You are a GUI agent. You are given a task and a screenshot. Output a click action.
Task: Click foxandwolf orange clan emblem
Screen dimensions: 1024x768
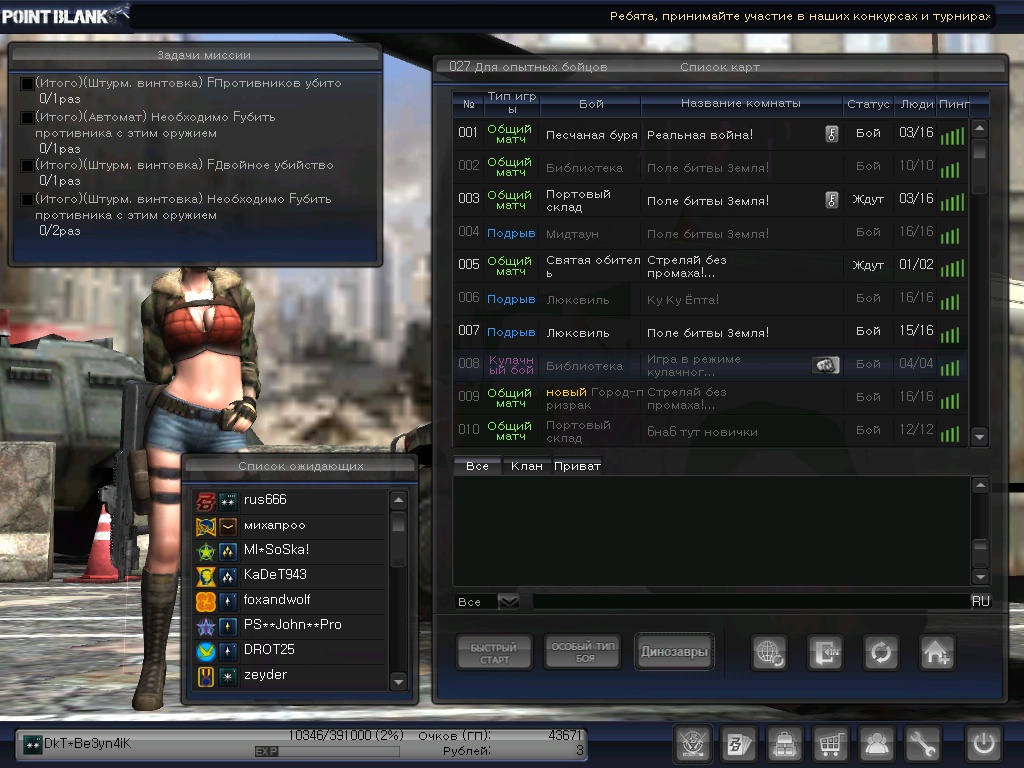206,601
